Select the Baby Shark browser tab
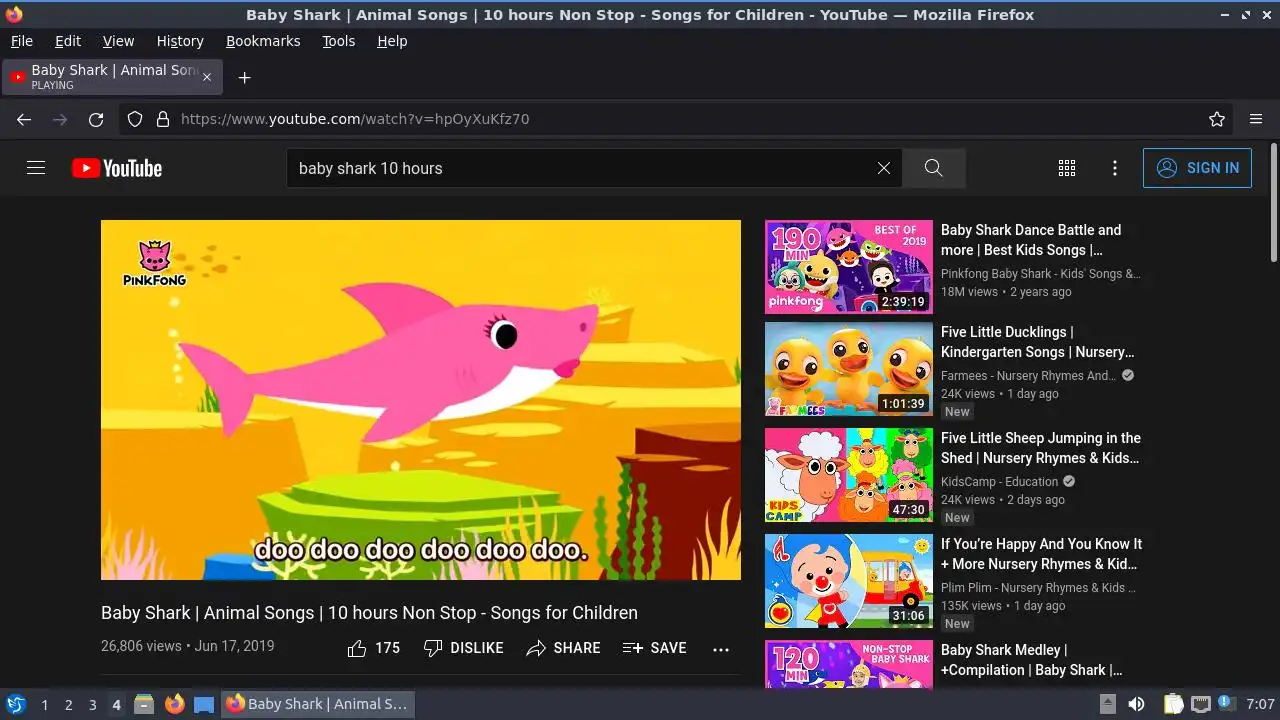 (112, 77)
